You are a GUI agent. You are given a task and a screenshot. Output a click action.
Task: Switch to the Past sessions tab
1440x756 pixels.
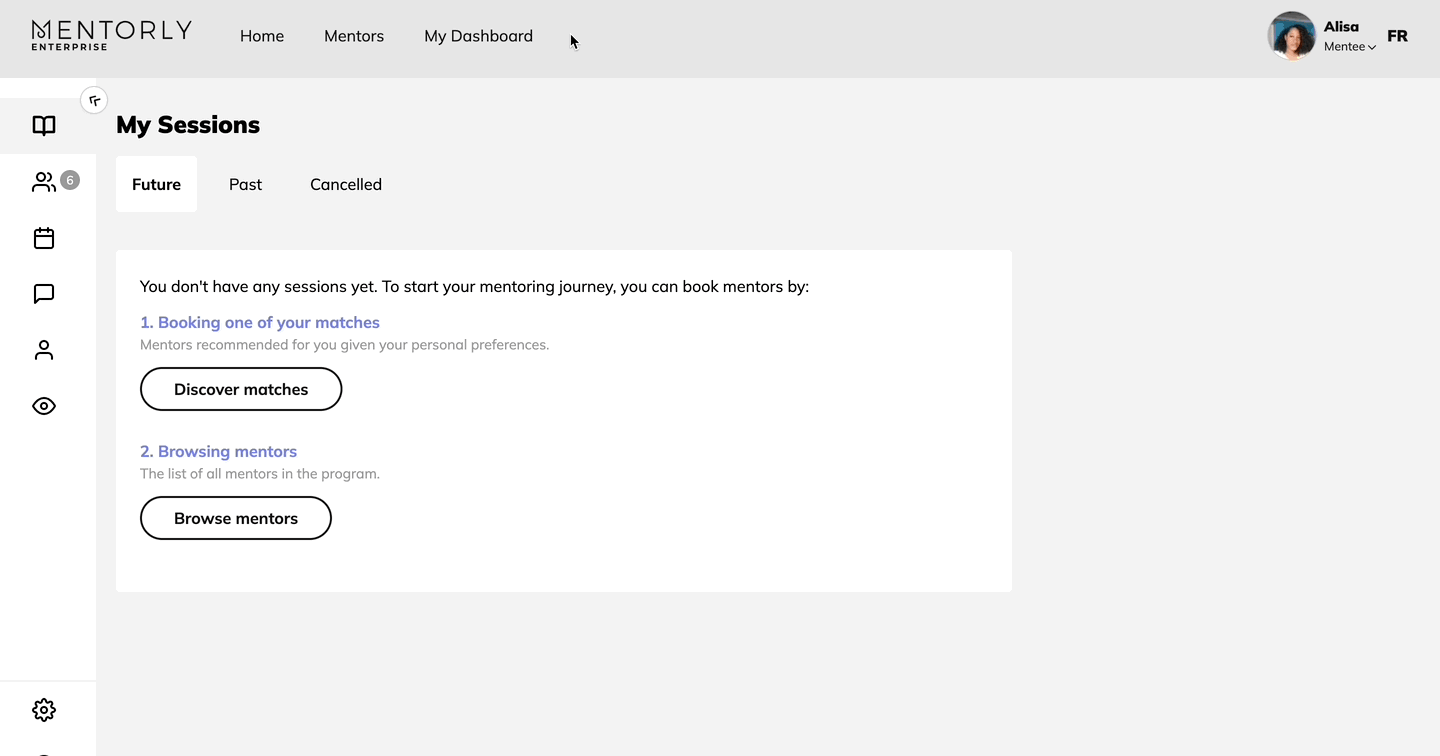click(x=245, y=184)
